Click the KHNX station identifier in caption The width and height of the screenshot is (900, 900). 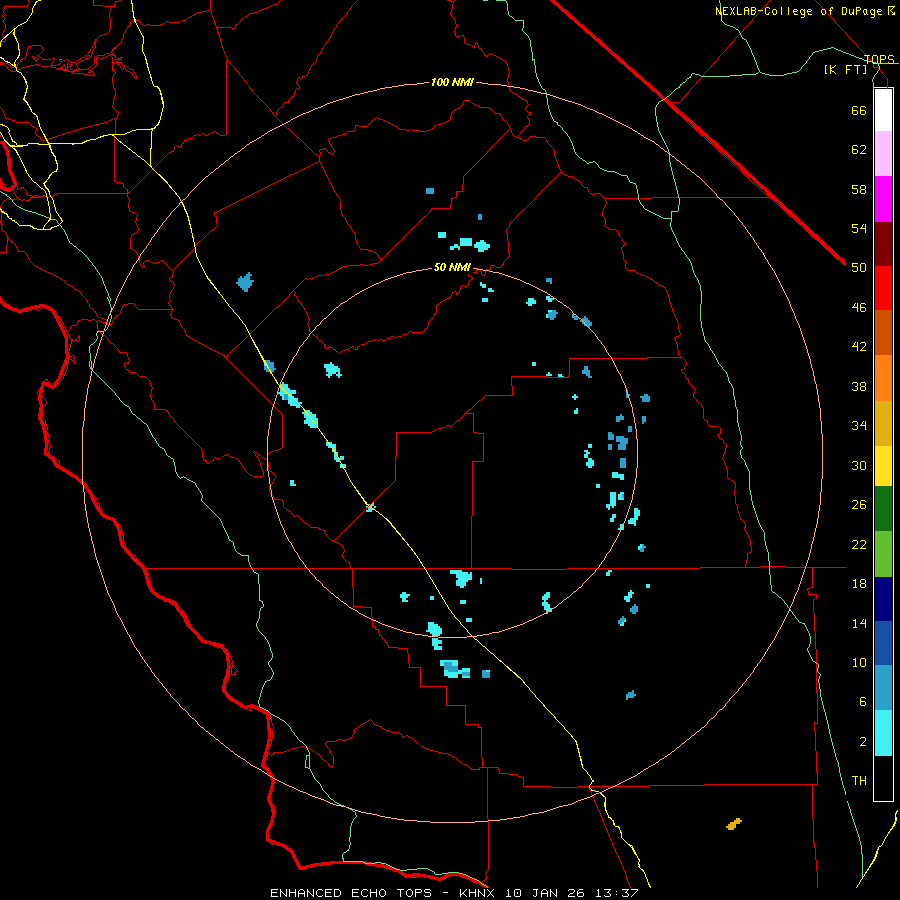479,893
